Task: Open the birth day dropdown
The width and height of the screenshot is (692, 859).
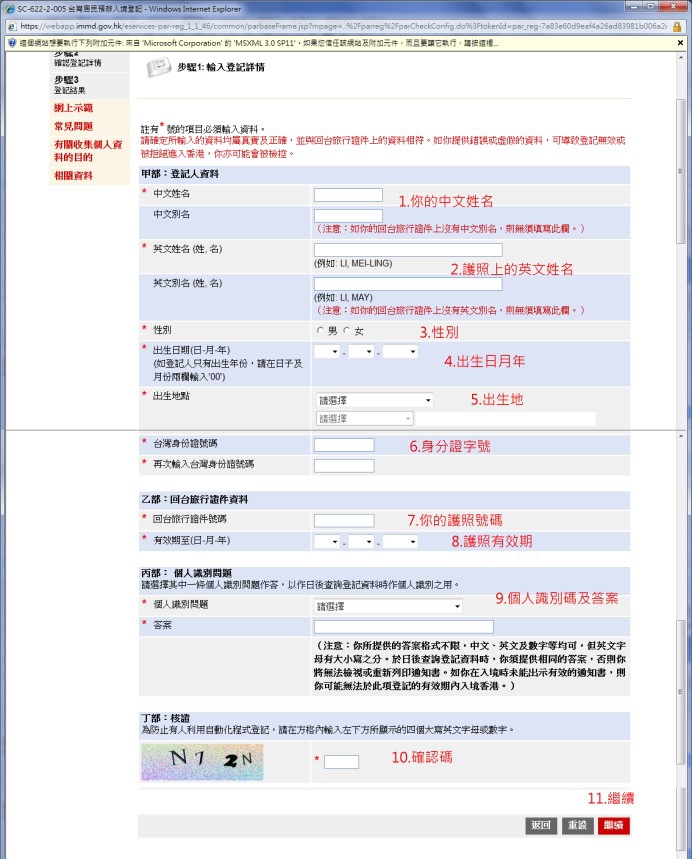Action: click(x=328, y=351)
